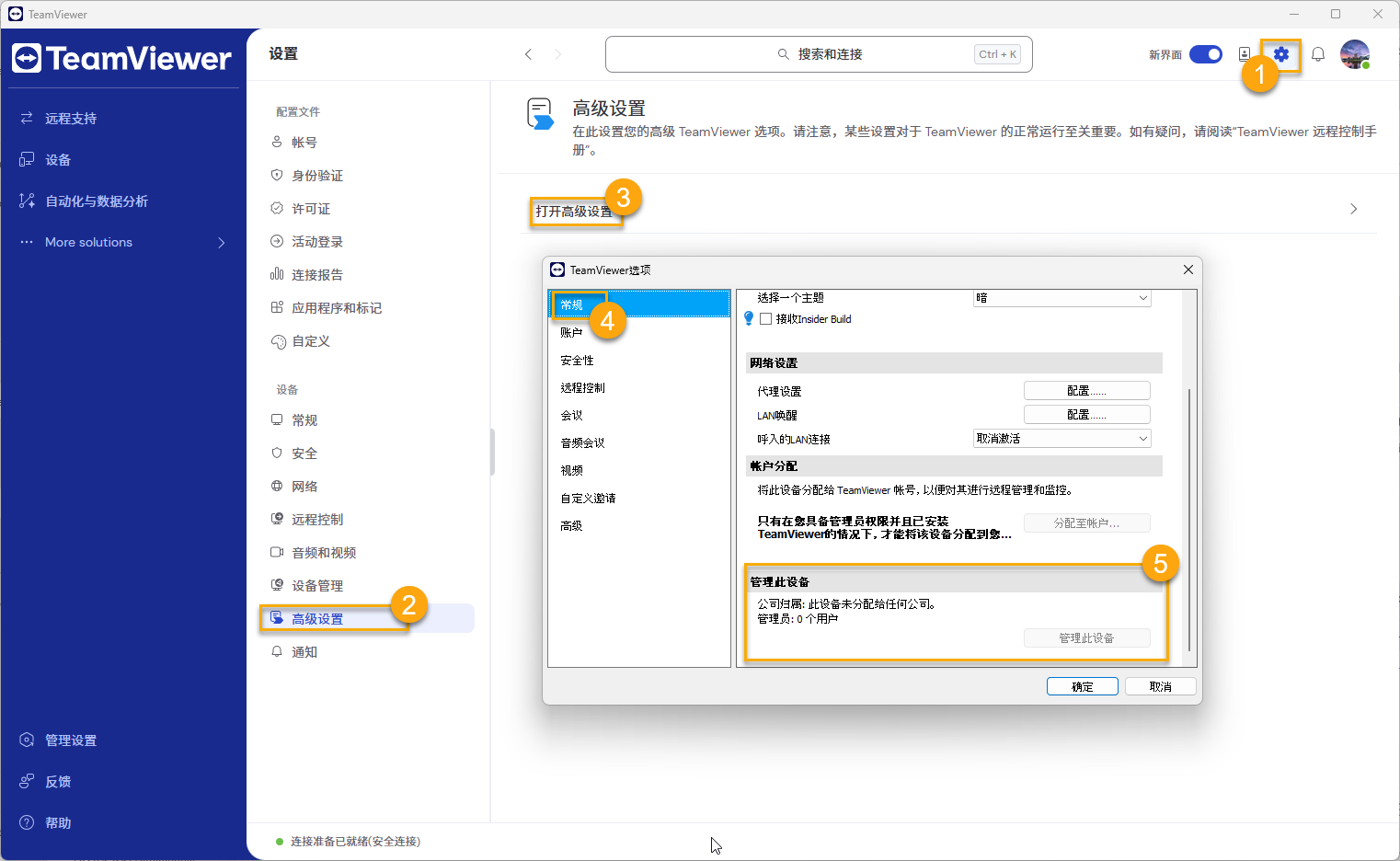
Task: Click the 取消 button
Action: pyautogui.click(x=1161, y=686)
